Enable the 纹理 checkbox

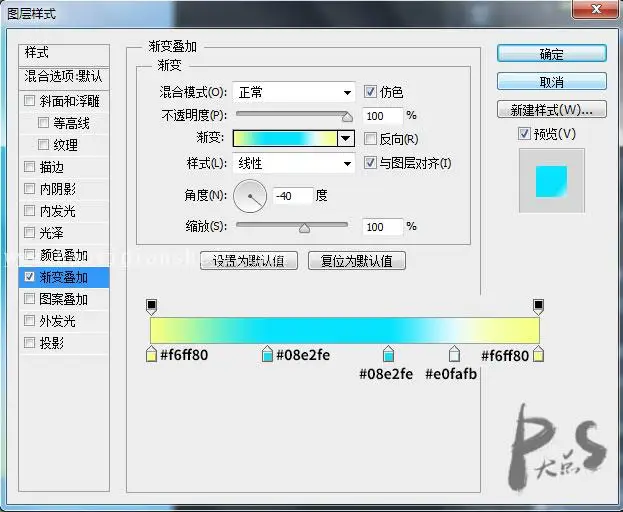(x=43, y=144)
